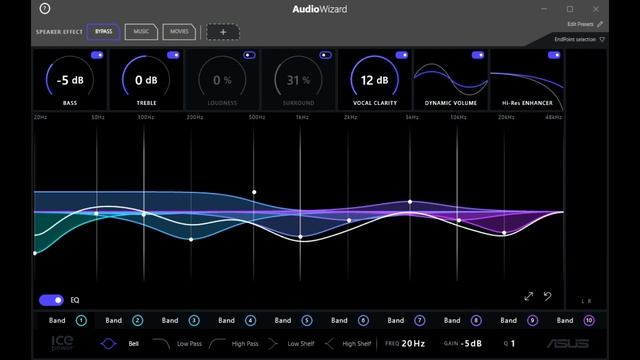Select the EQ node on the 200Hz line
The image size is (640, 360).
tap(191, 240)
